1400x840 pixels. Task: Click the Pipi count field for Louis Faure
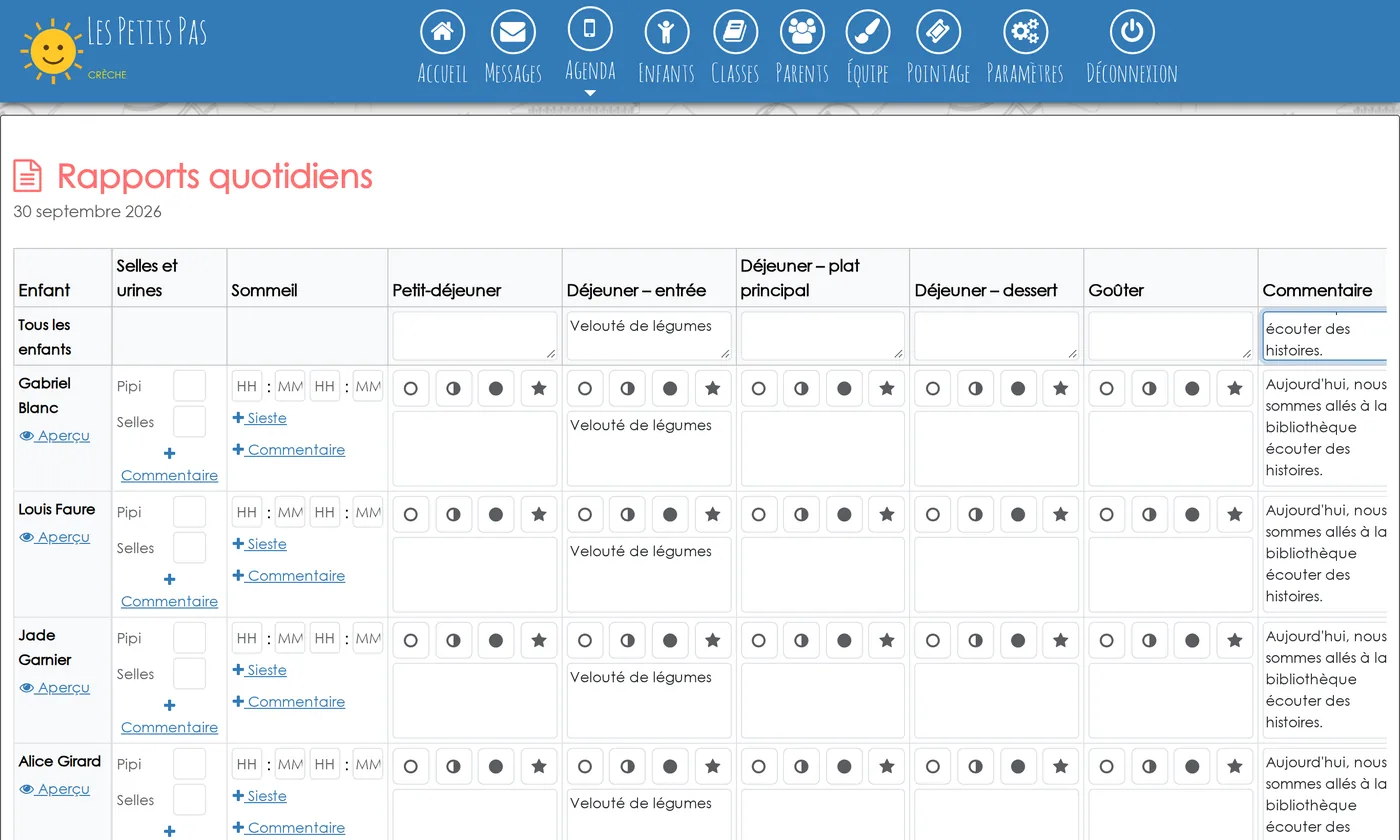(x=189, y=512)
